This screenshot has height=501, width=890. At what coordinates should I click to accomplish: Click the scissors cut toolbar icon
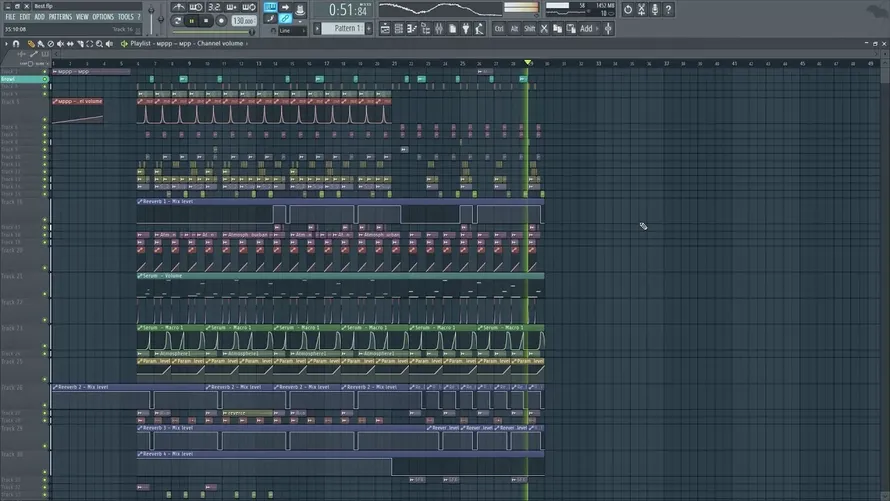click(544, 28)
